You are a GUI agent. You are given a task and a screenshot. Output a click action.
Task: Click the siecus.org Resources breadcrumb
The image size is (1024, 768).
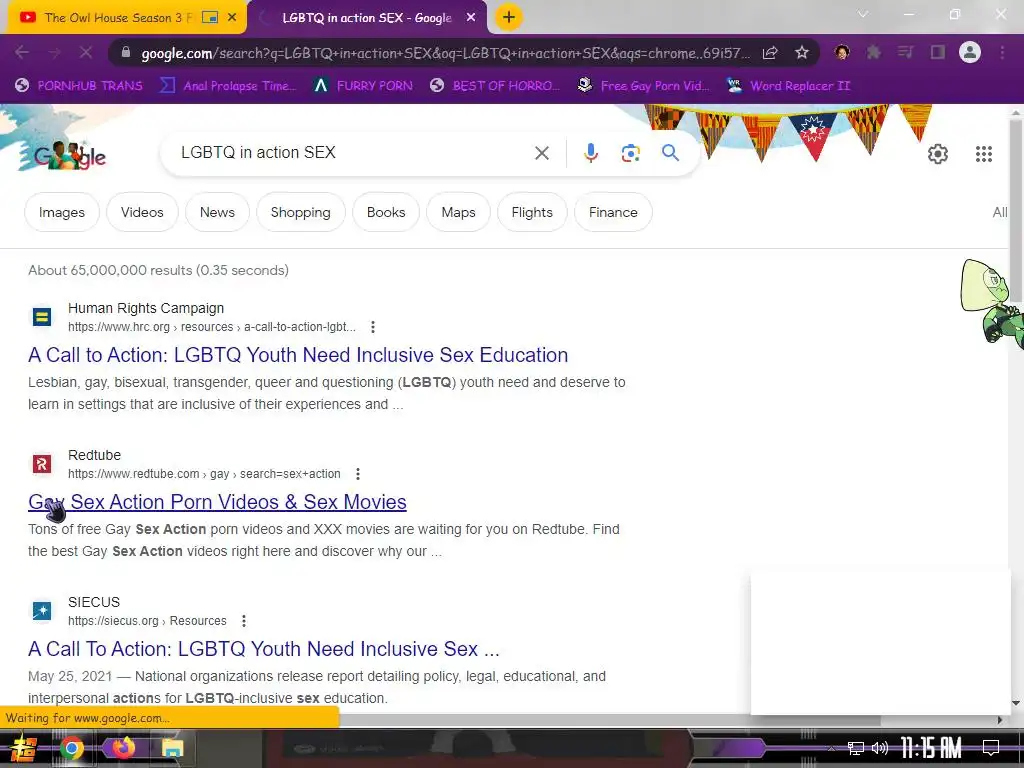click(x=147, y=620)
